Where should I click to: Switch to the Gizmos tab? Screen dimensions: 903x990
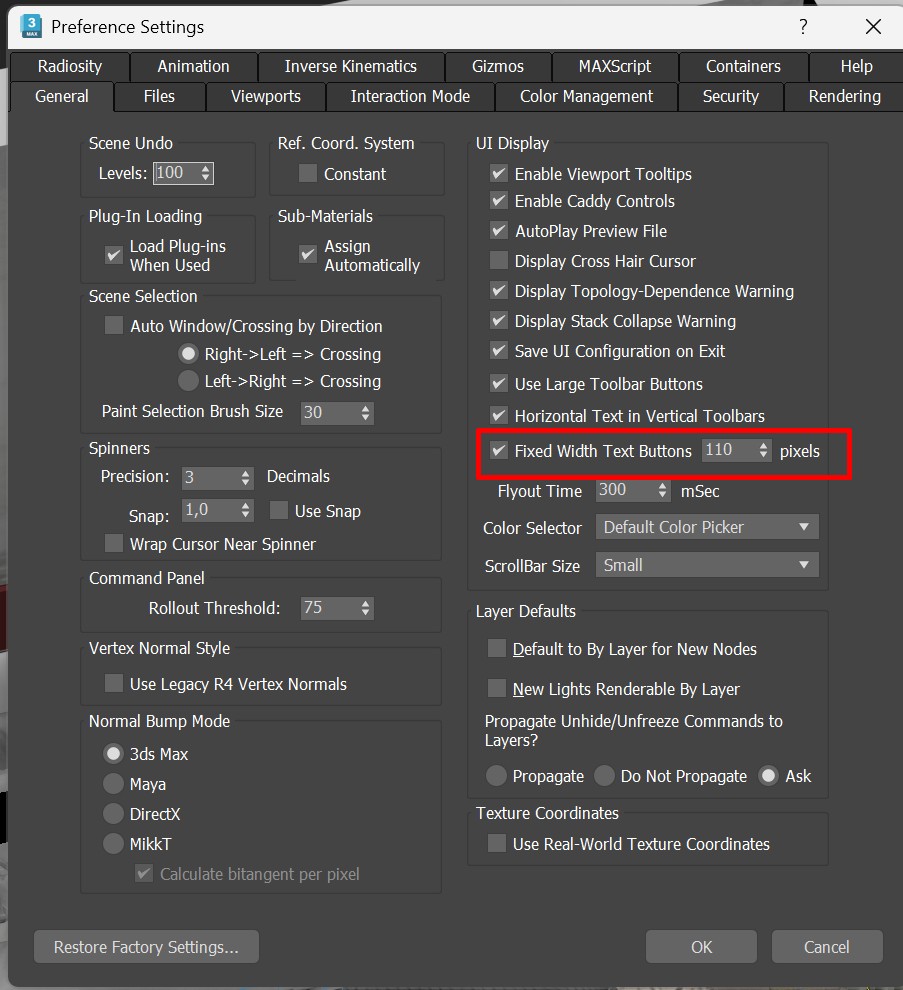pyautogui.click(x=498, y=66)
